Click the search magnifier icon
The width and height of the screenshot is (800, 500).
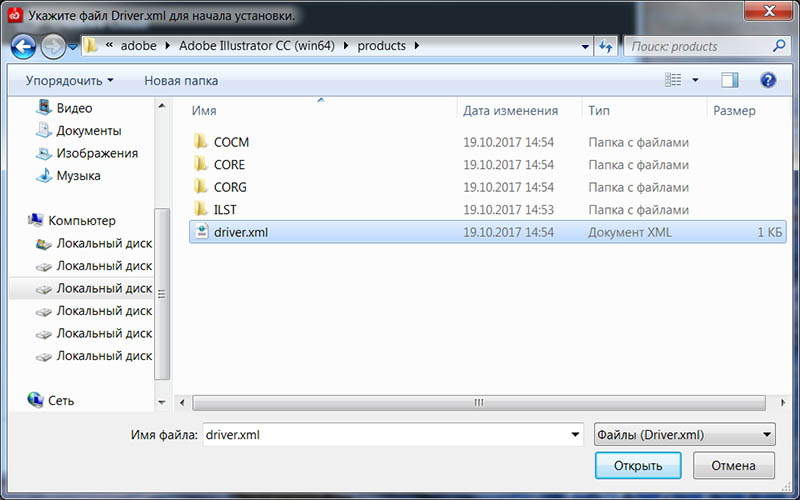pyautogui.click(x=779, y=46)
